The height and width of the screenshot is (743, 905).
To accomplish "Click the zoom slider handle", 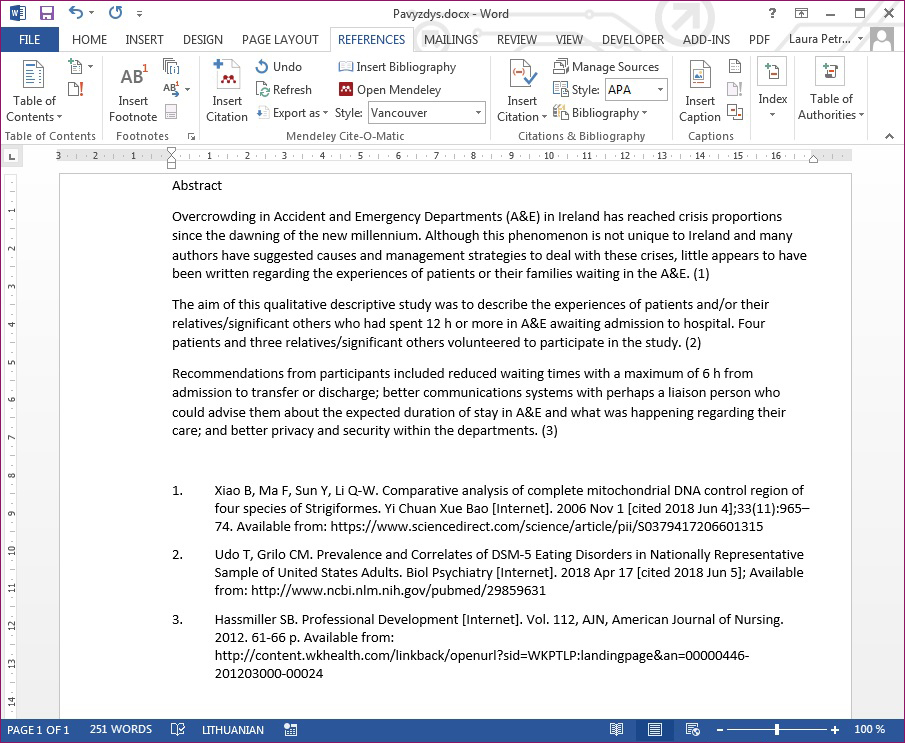I will (777, 730).
